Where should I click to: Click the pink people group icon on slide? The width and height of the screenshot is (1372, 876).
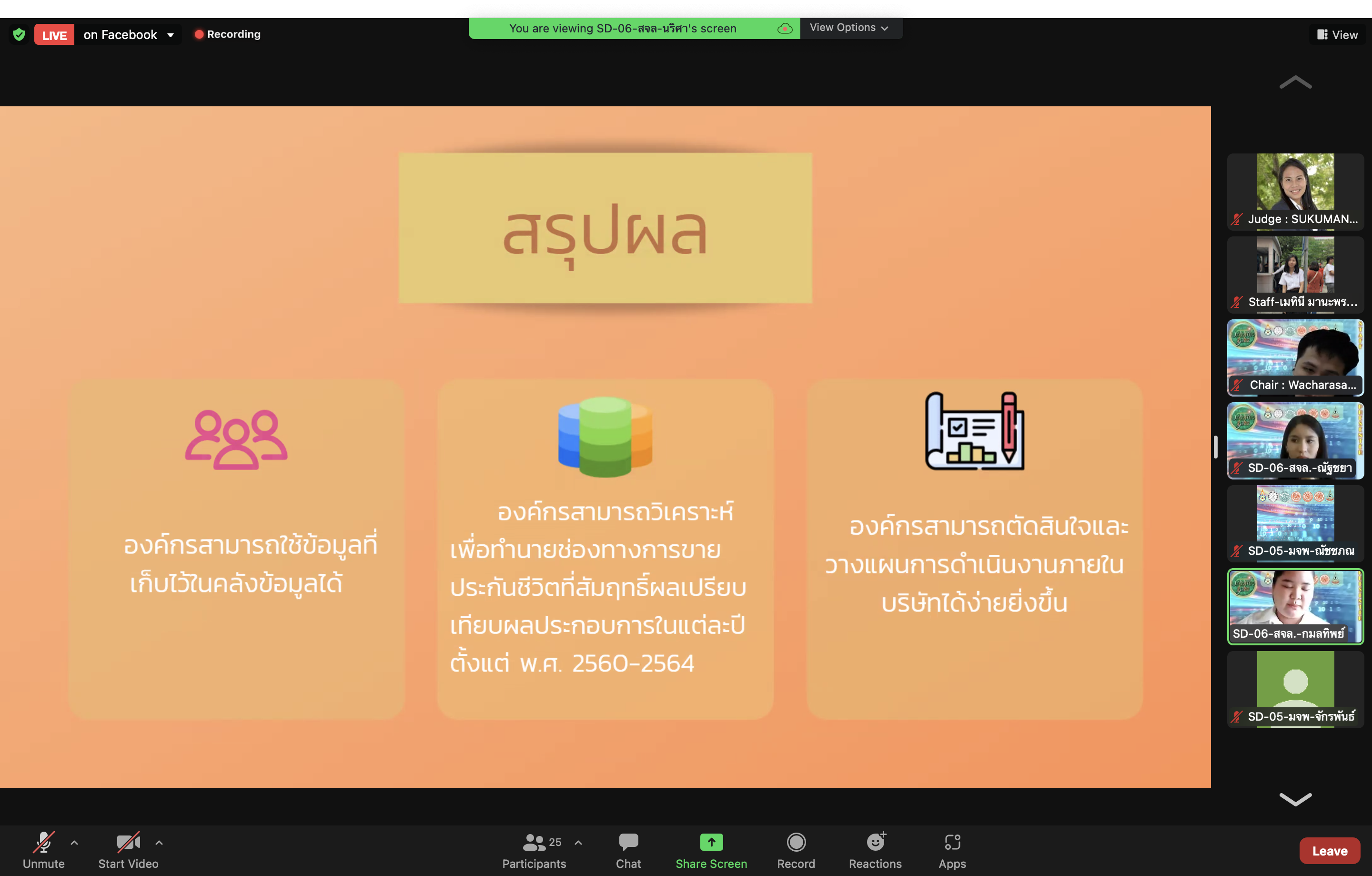tap(236, 439)
